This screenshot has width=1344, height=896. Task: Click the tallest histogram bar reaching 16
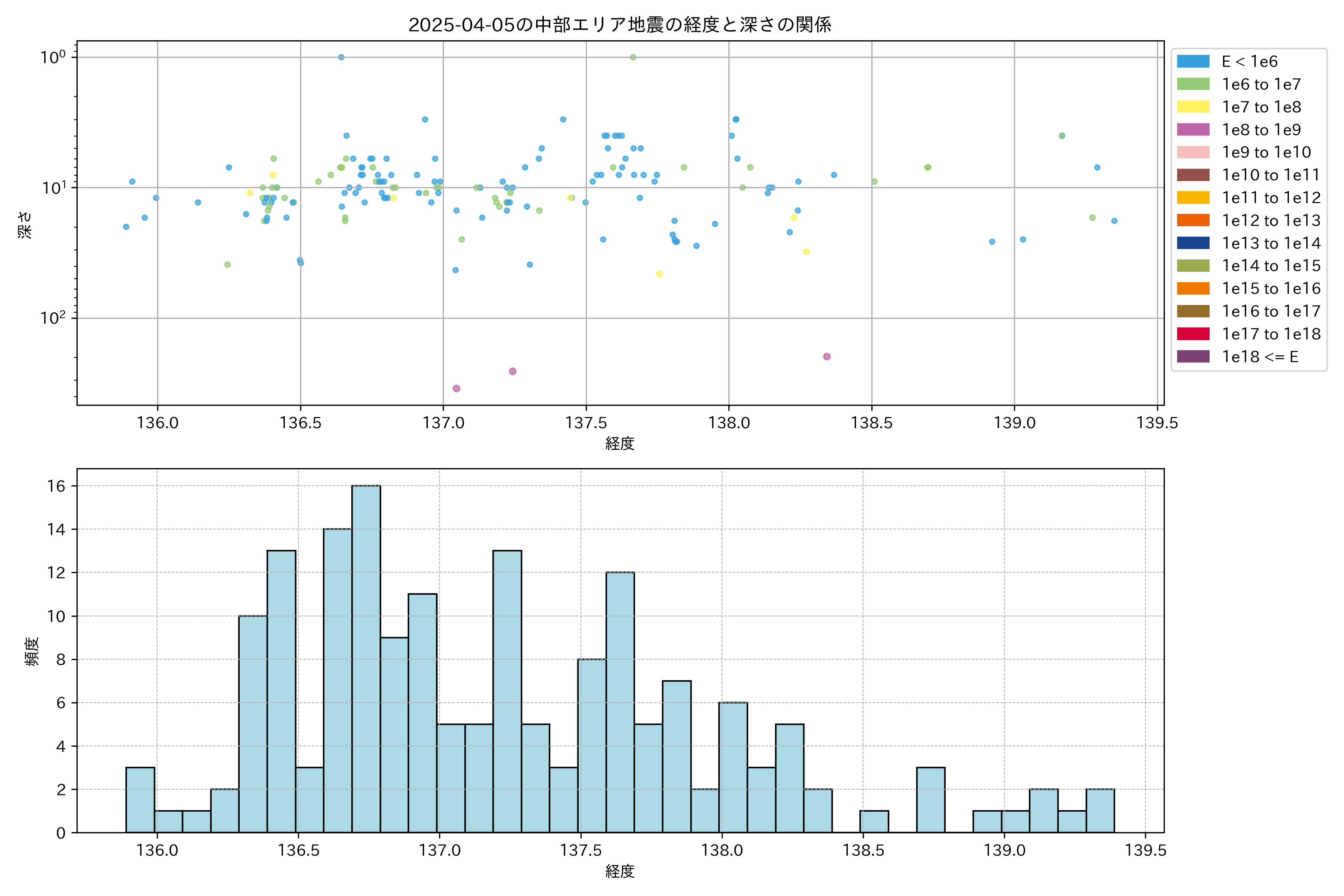[366, 659]
